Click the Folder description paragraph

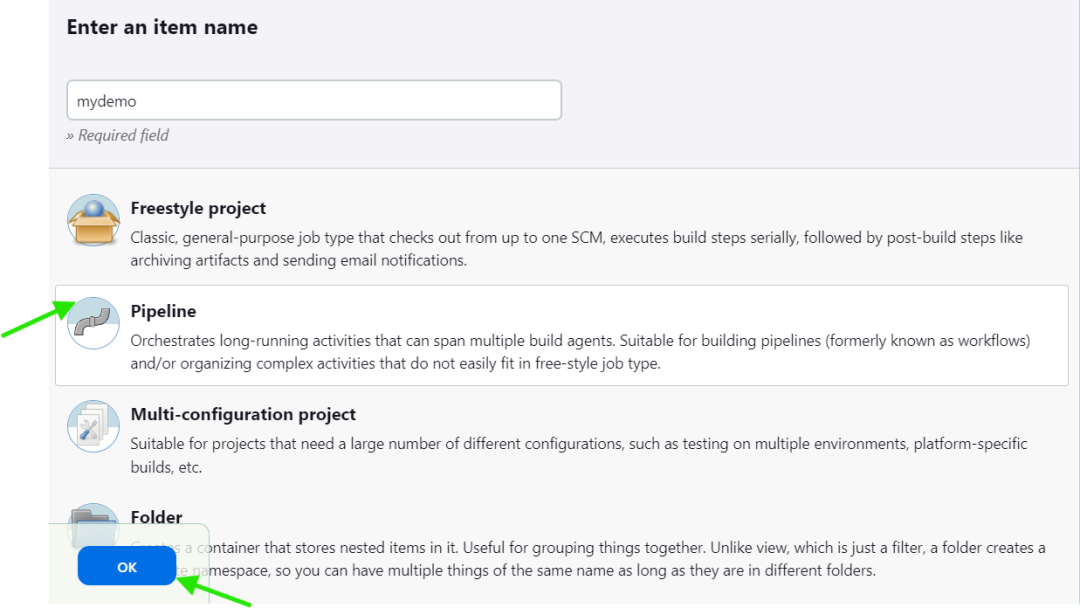[x=600, y=559]
